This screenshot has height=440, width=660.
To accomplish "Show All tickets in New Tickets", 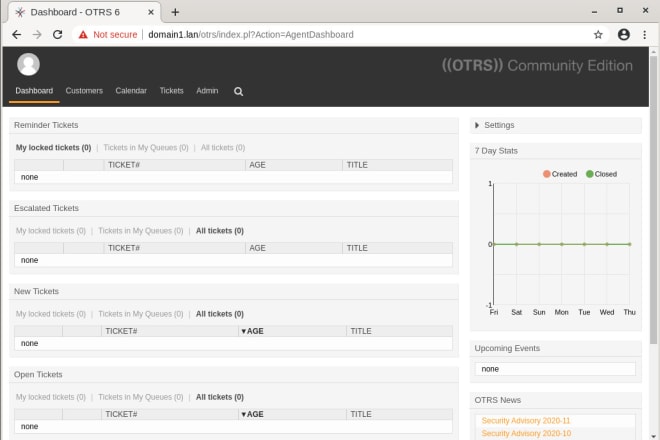I will click(x=220, y=314).
